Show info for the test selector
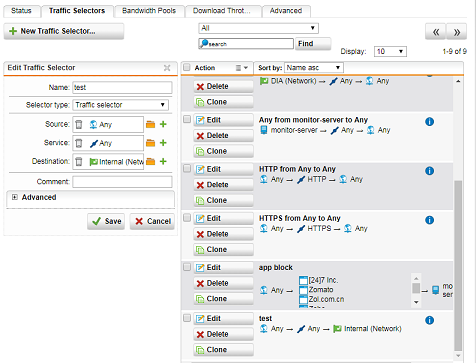 click(430, 320)
